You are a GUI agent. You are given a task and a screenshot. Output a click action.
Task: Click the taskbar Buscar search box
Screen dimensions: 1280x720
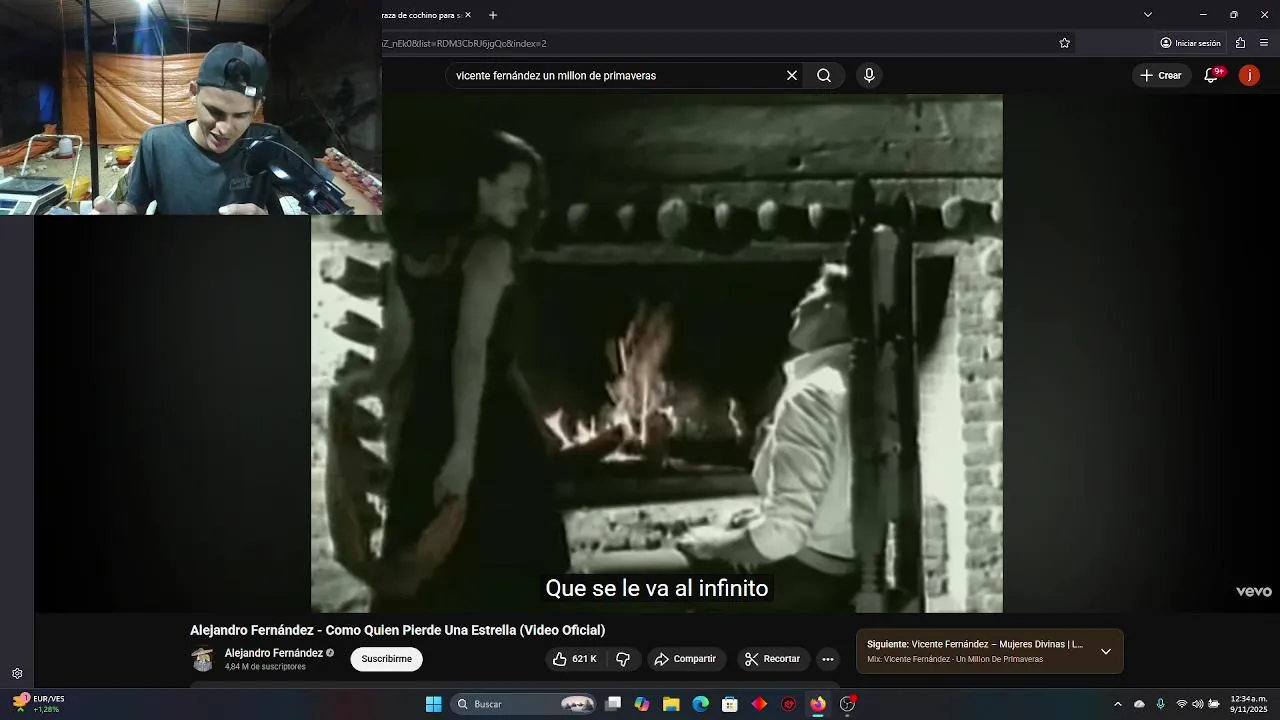pyautogui.click(x=525, y=704)
